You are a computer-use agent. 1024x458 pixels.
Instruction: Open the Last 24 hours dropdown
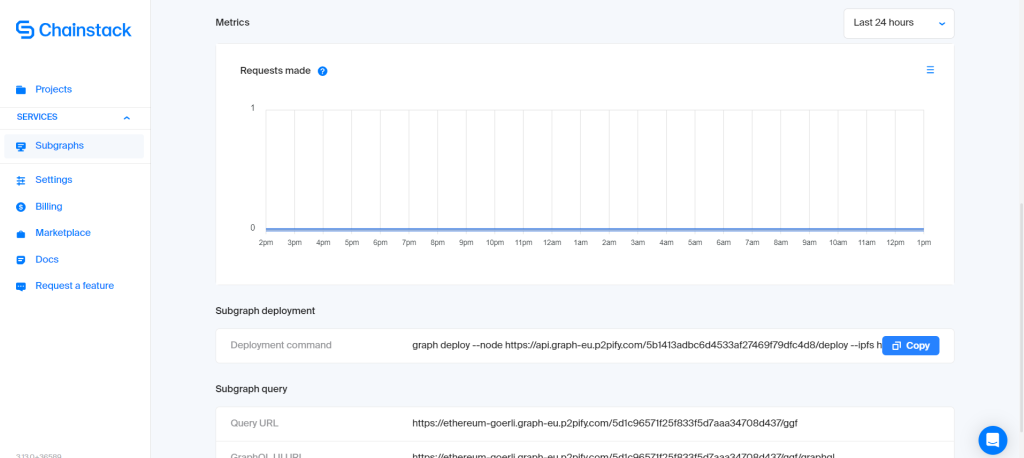coord(899,23)
